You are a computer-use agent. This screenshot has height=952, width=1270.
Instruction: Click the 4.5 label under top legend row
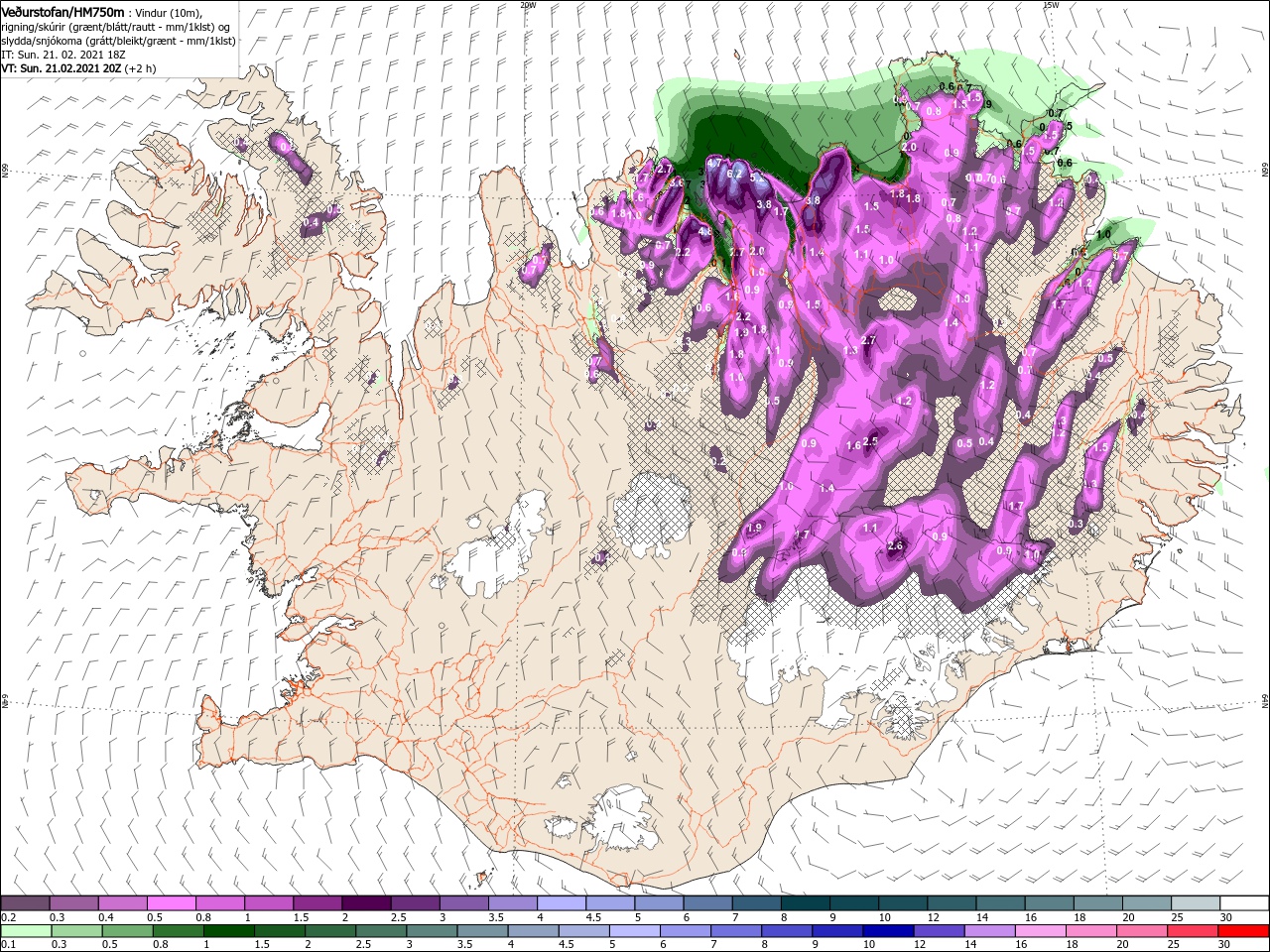point(593,917)
